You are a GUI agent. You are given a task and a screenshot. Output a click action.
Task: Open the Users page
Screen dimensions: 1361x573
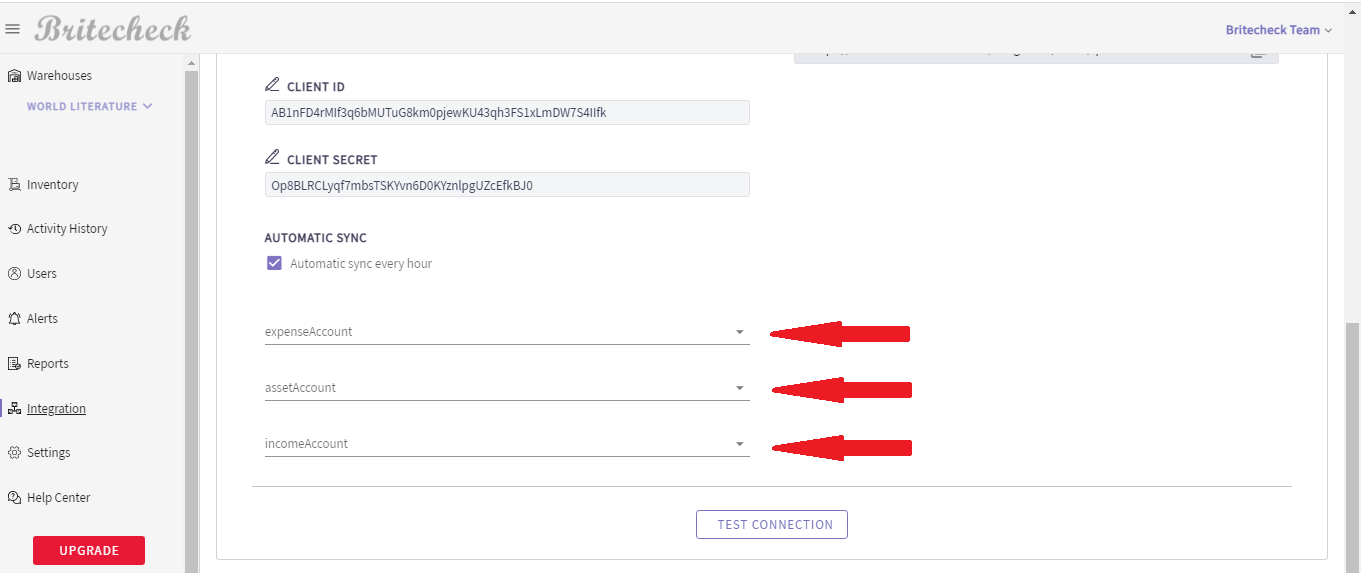[x=41, y=274]
